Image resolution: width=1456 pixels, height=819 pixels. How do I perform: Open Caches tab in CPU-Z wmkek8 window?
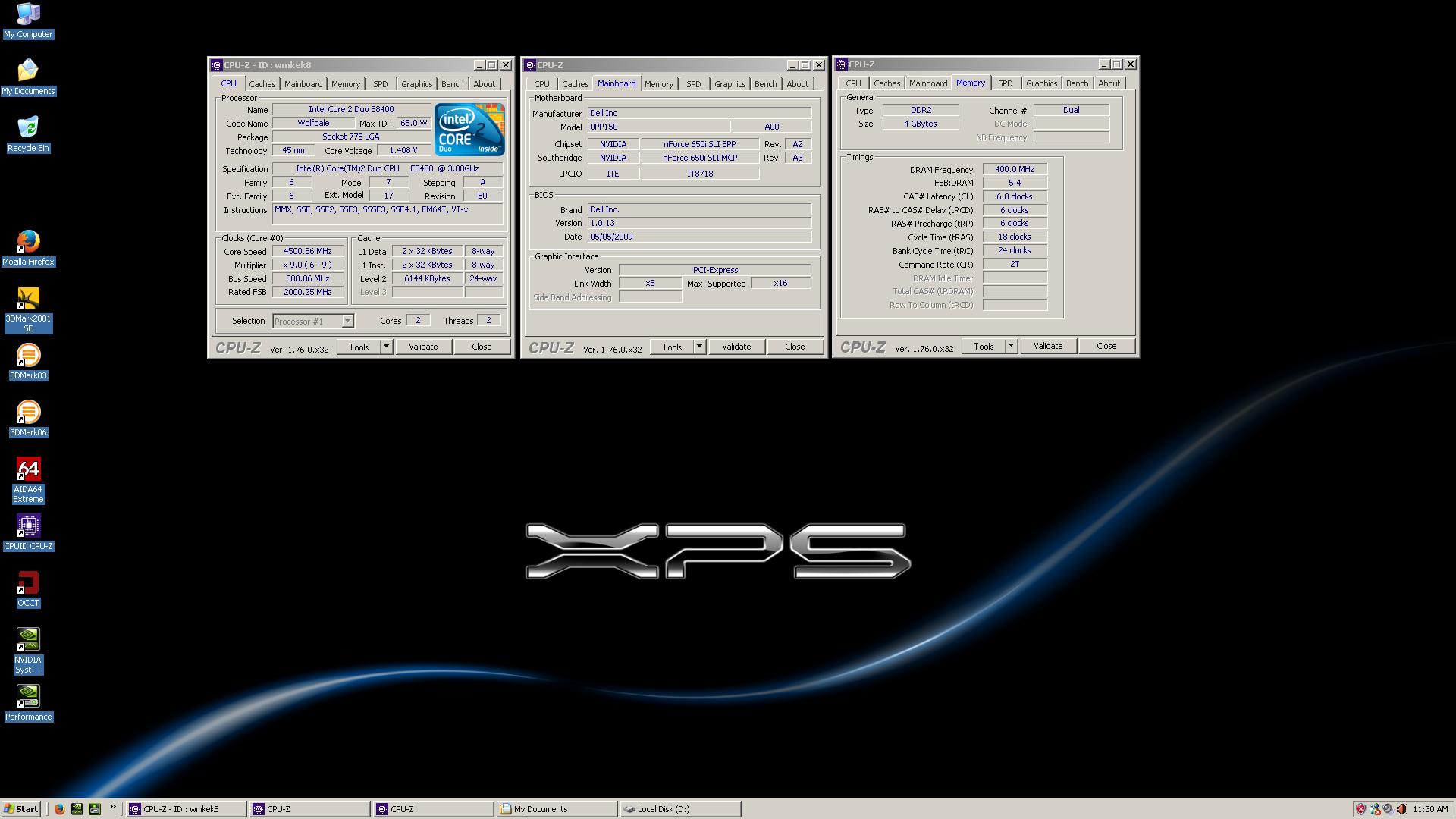[x=262, y=84]
